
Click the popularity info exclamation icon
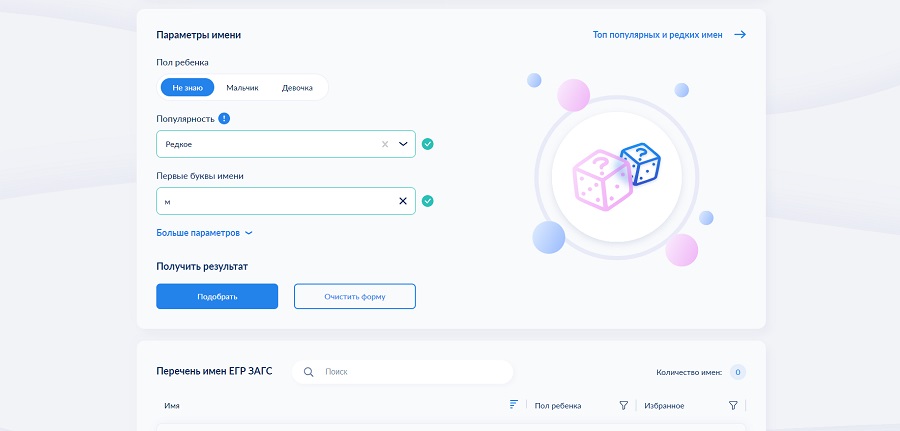pos(224,119)
